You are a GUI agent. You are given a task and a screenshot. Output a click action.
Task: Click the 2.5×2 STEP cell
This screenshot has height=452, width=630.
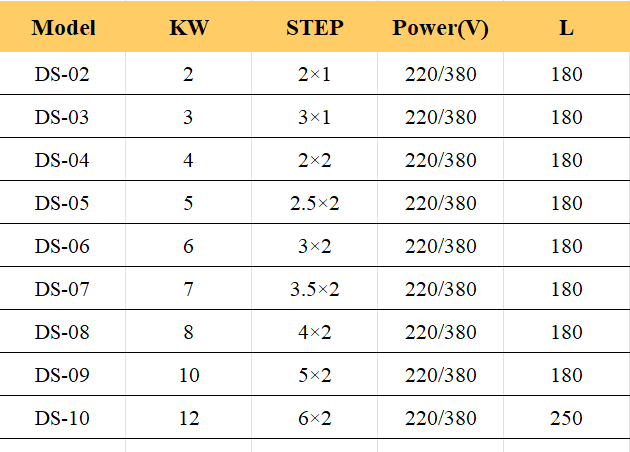click(x=314, y=203)
